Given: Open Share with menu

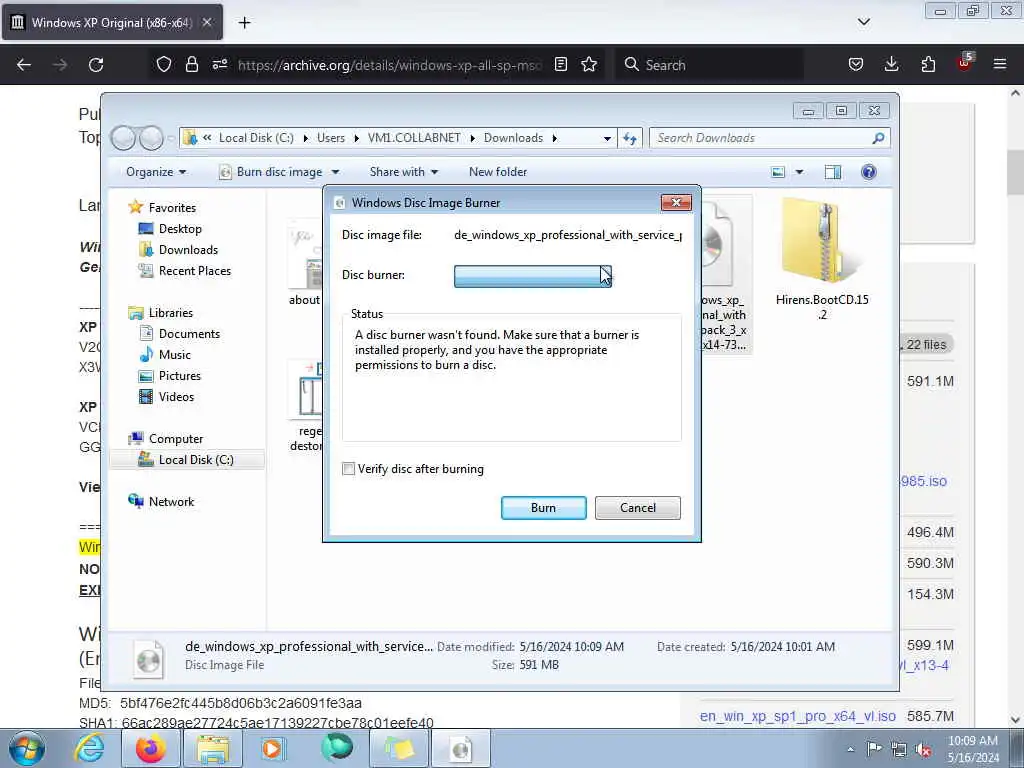Looking at the screenshot, I should [x=404, y=172].
